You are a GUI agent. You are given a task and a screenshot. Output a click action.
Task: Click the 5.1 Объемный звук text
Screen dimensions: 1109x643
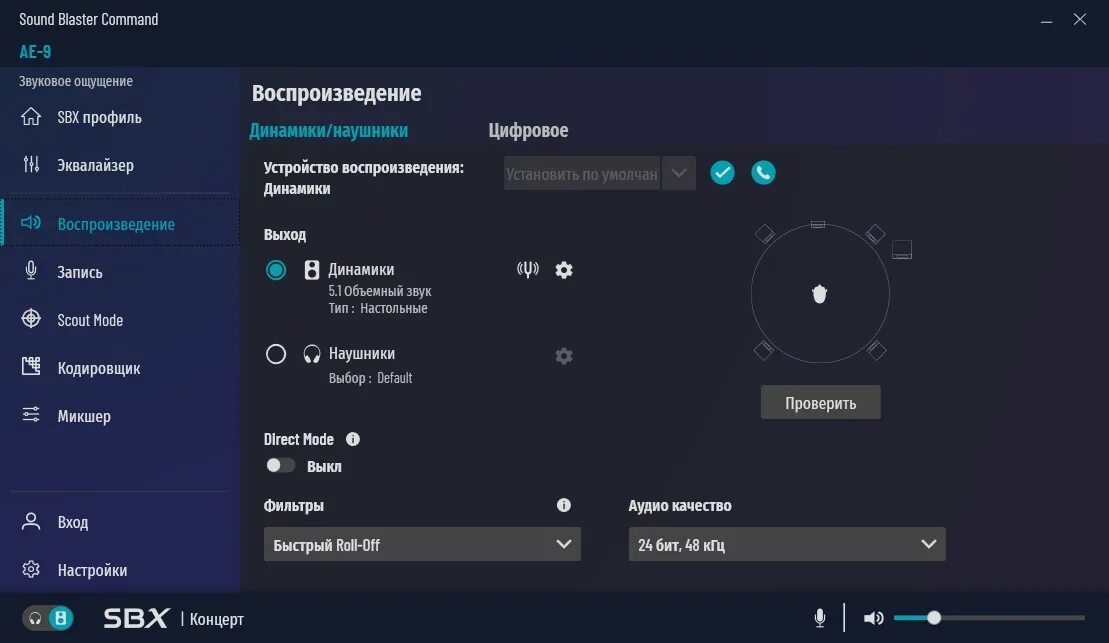[x=380, y=291]
